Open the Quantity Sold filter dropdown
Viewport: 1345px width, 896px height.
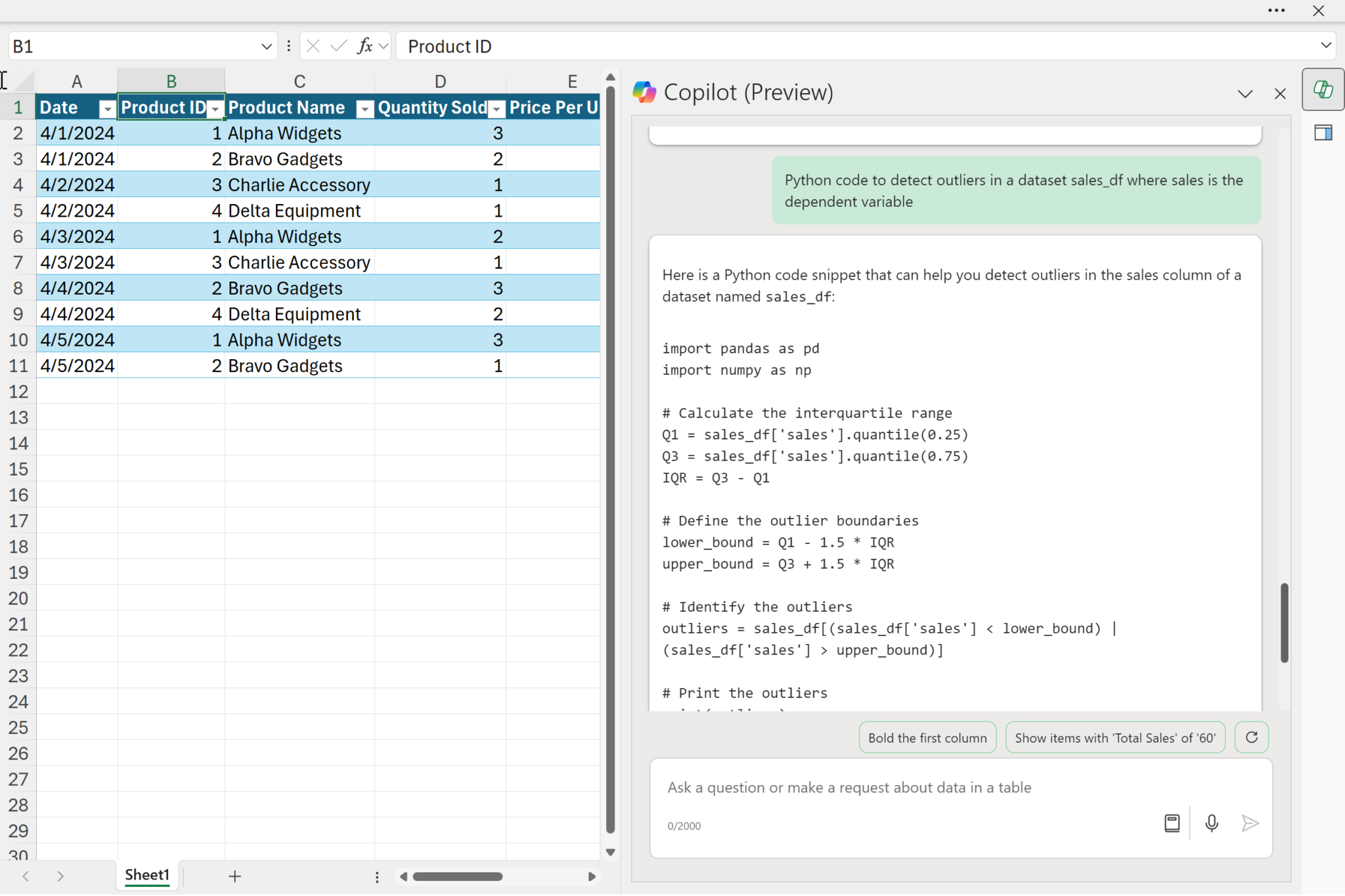pos(497,109)
